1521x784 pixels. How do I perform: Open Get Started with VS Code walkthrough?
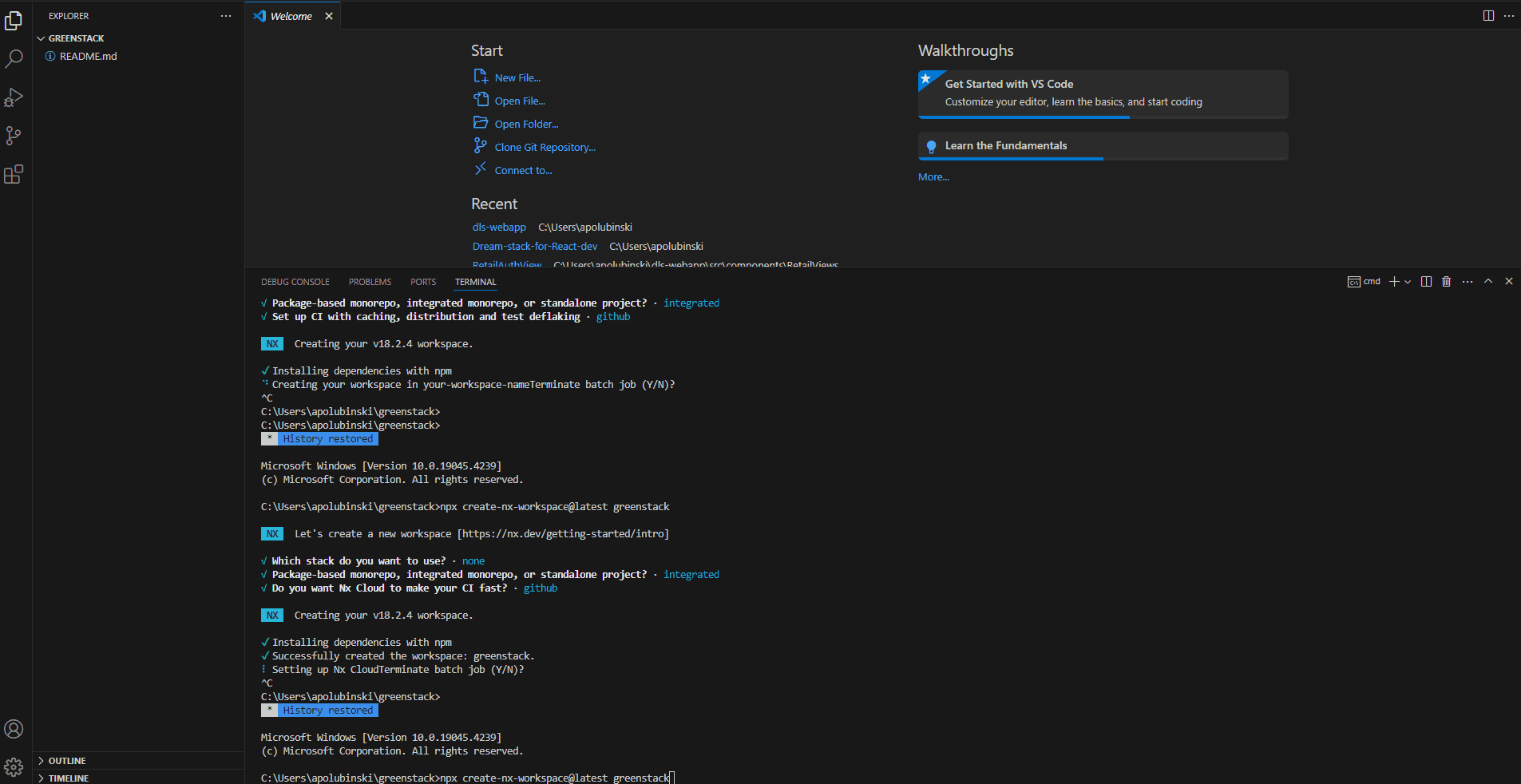1103,94
